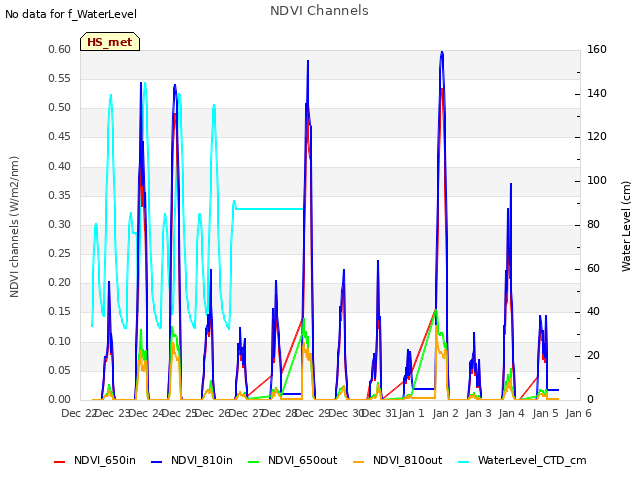The image size is (640, 480).
Task: Click the 100 right axis value
Action: point(597,181)
